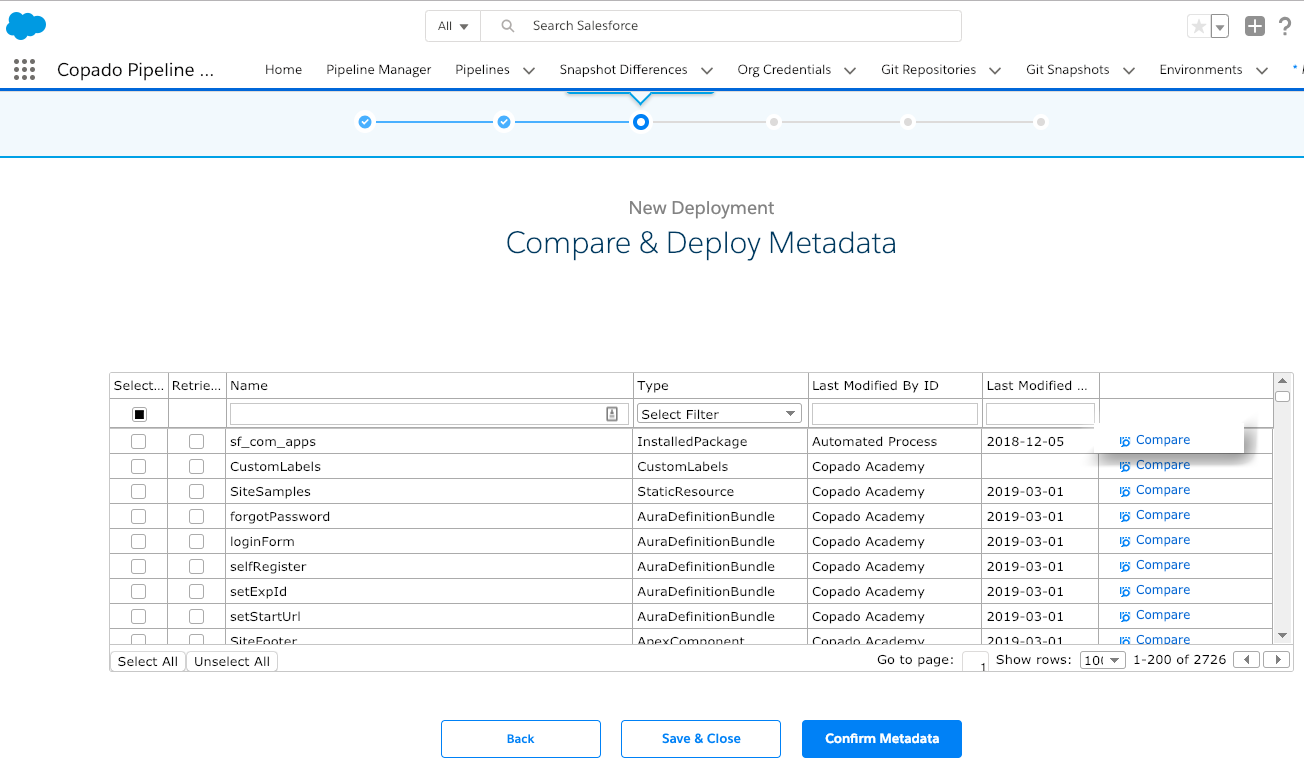Click the Last Modified By ID filter

pyautogui.click(x=895, y=414)
